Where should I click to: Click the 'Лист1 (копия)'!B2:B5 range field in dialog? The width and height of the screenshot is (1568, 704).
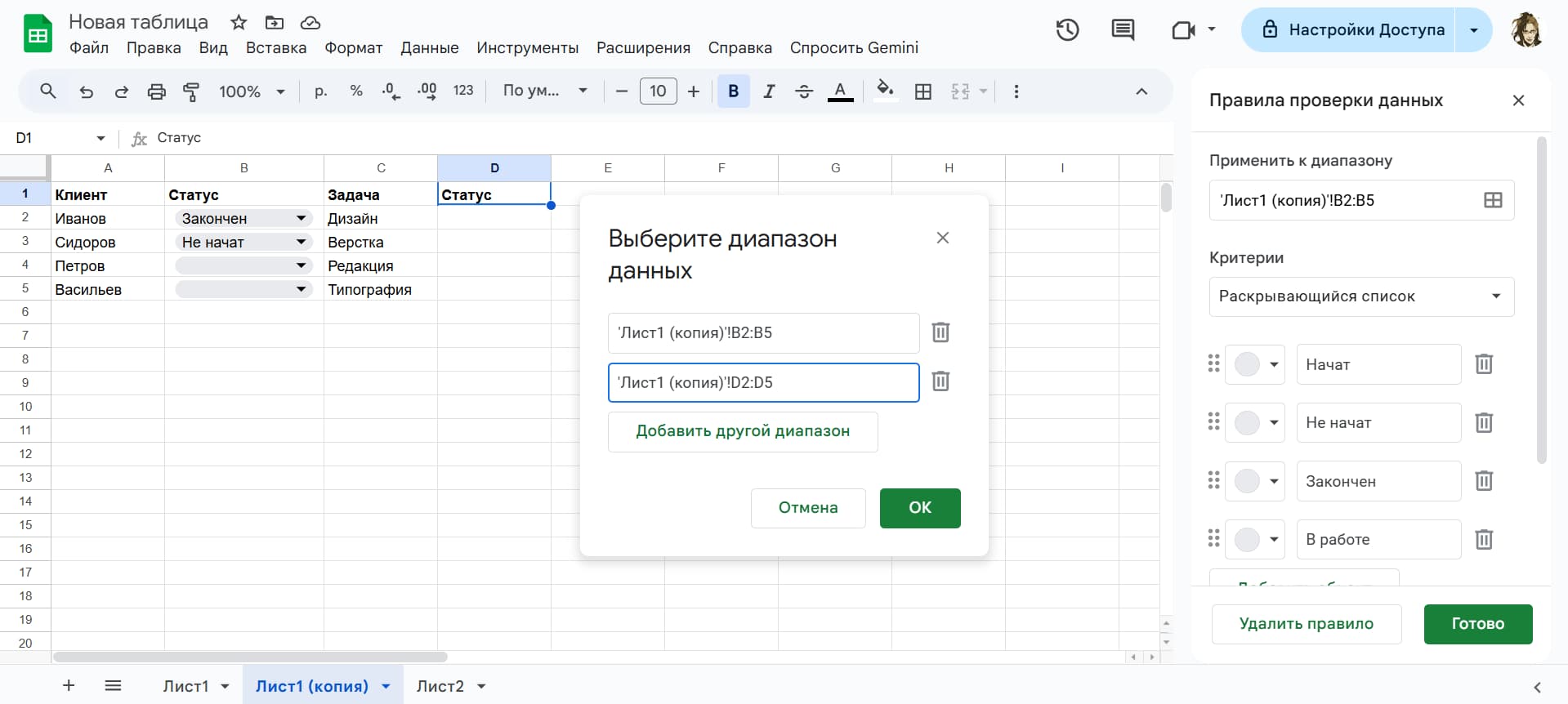[x=763, y=333]
